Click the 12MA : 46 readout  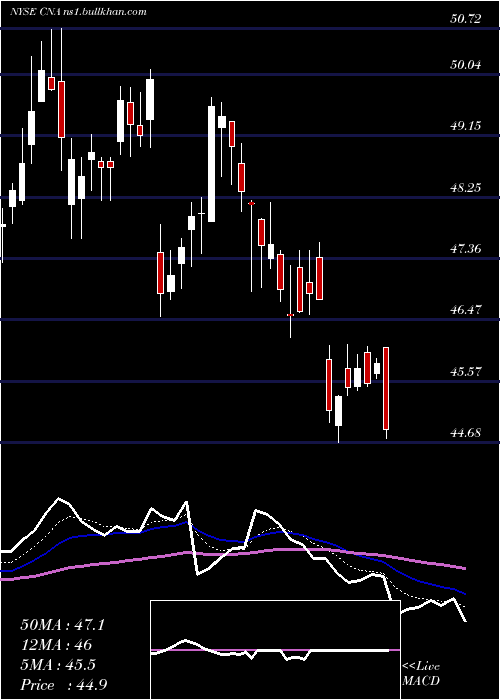[56, 645]
